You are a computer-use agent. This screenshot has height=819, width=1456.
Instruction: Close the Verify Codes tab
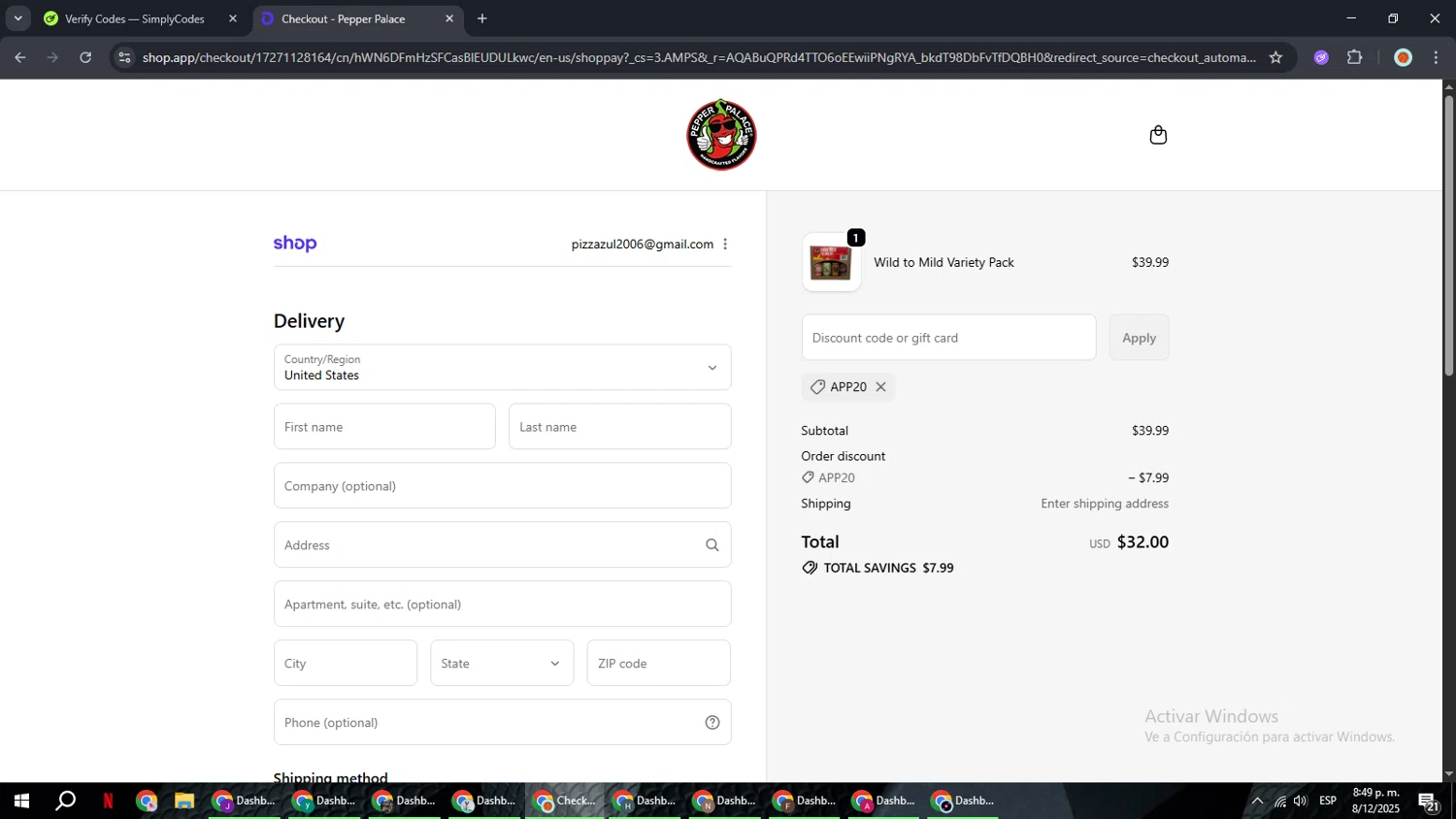point(233,18)
